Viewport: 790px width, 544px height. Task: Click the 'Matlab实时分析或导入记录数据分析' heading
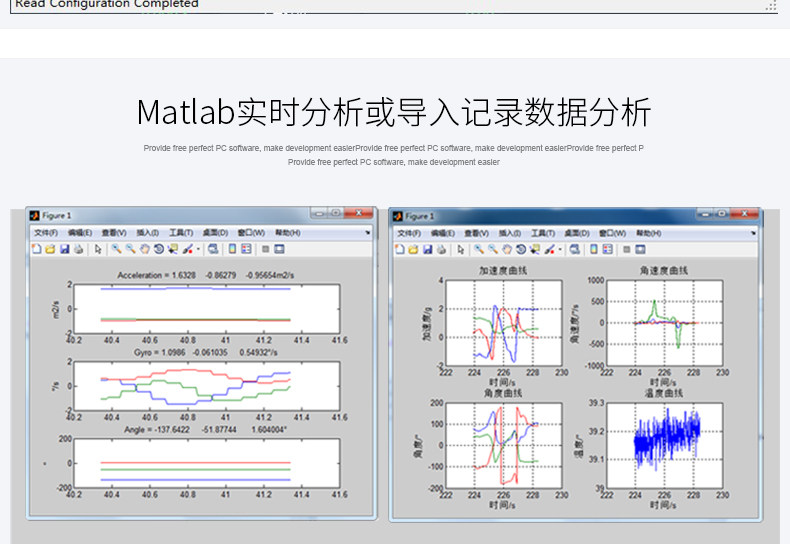[394, 112]
